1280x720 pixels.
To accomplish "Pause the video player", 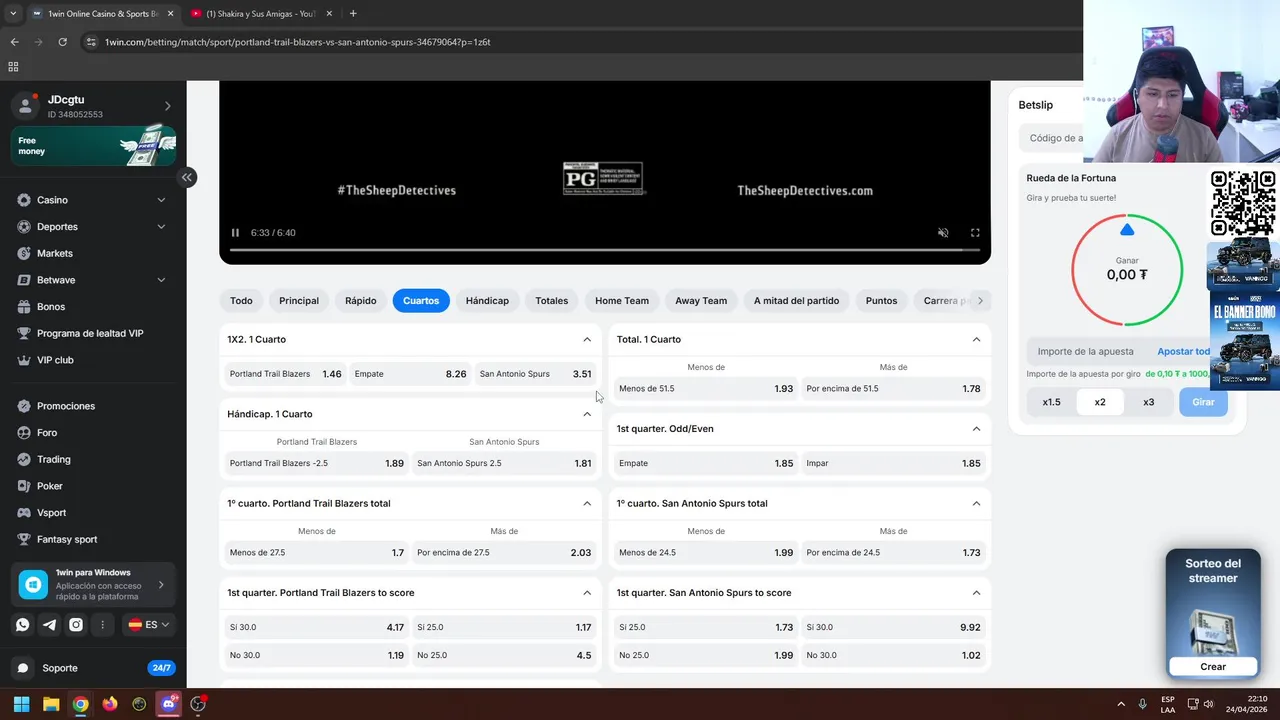I will [235, 233].
